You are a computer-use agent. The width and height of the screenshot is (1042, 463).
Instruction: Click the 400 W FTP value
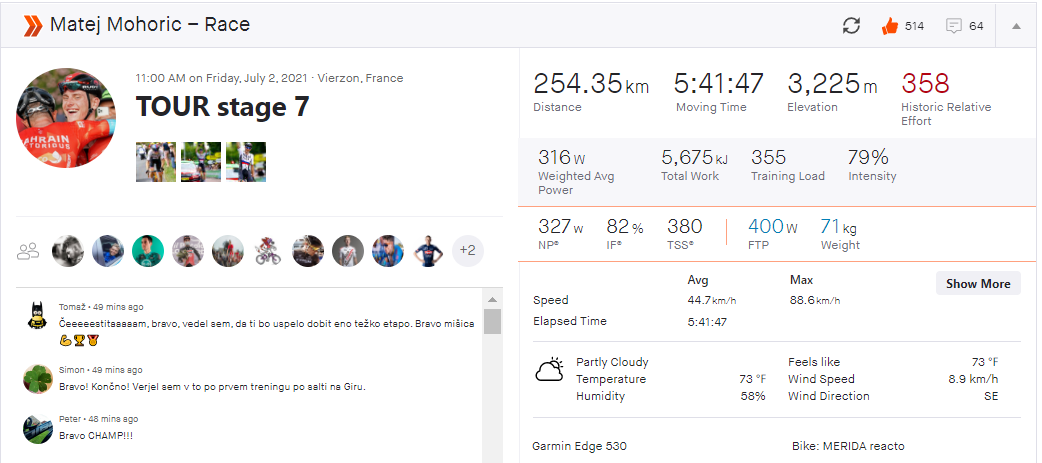pyautogui.click(x=773, y=227)
